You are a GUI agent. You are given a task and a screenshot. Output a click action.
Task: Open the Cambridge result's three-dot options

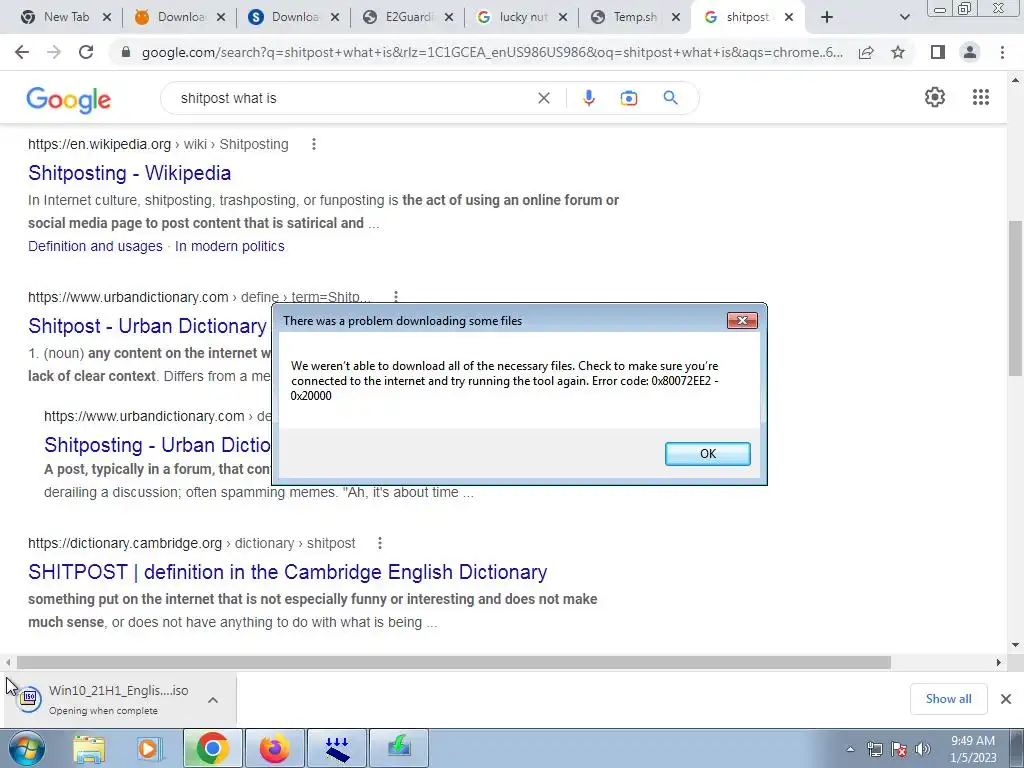[x=379, y=543]
